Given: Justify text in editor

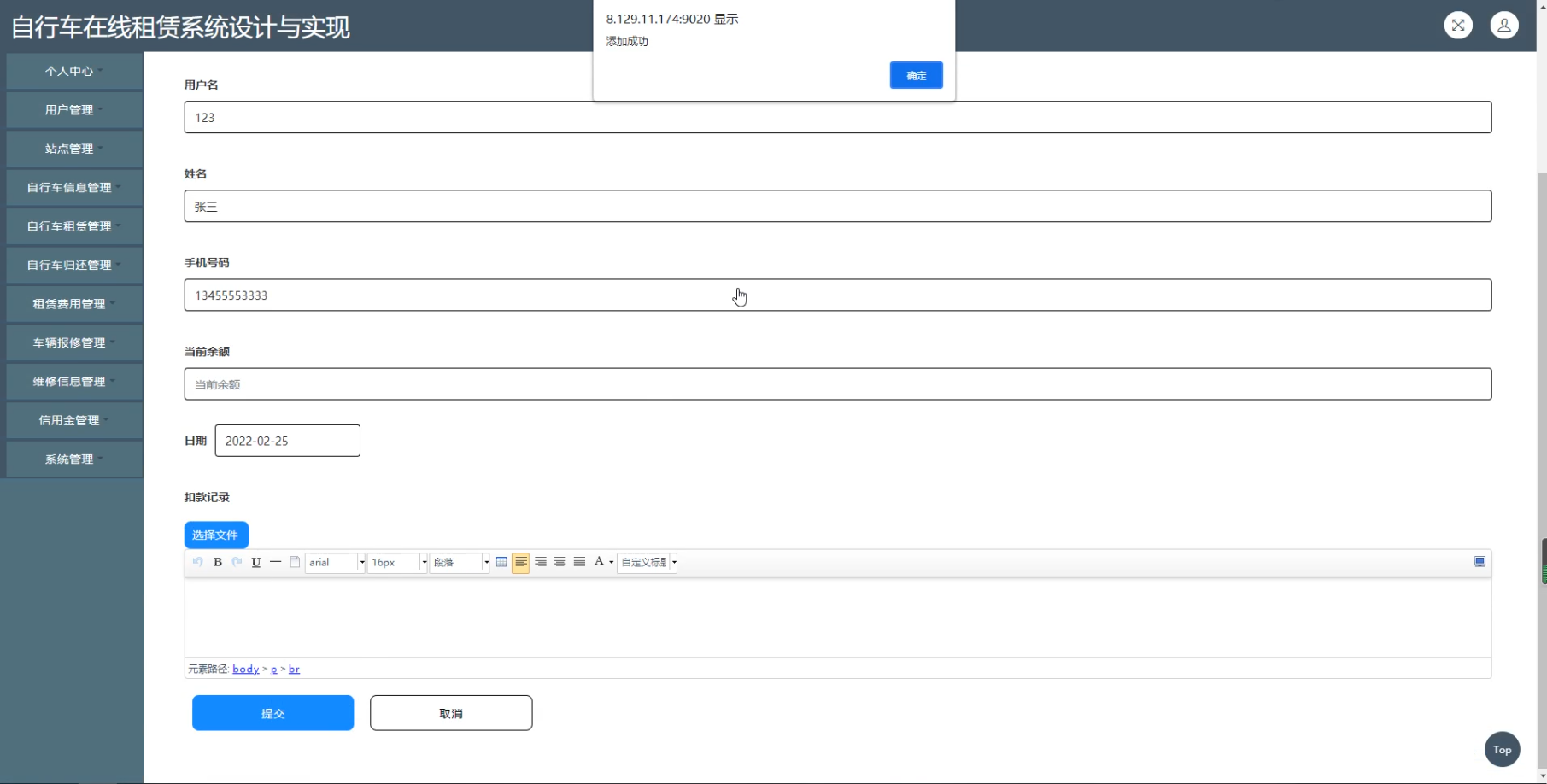Looking at the screenshot, I should click(579, 562).
